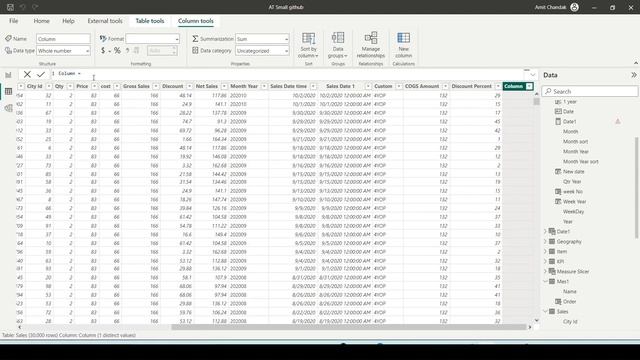Screen dimensions: 640x360
Task: Click the Name input field
Action: [63, 39]
